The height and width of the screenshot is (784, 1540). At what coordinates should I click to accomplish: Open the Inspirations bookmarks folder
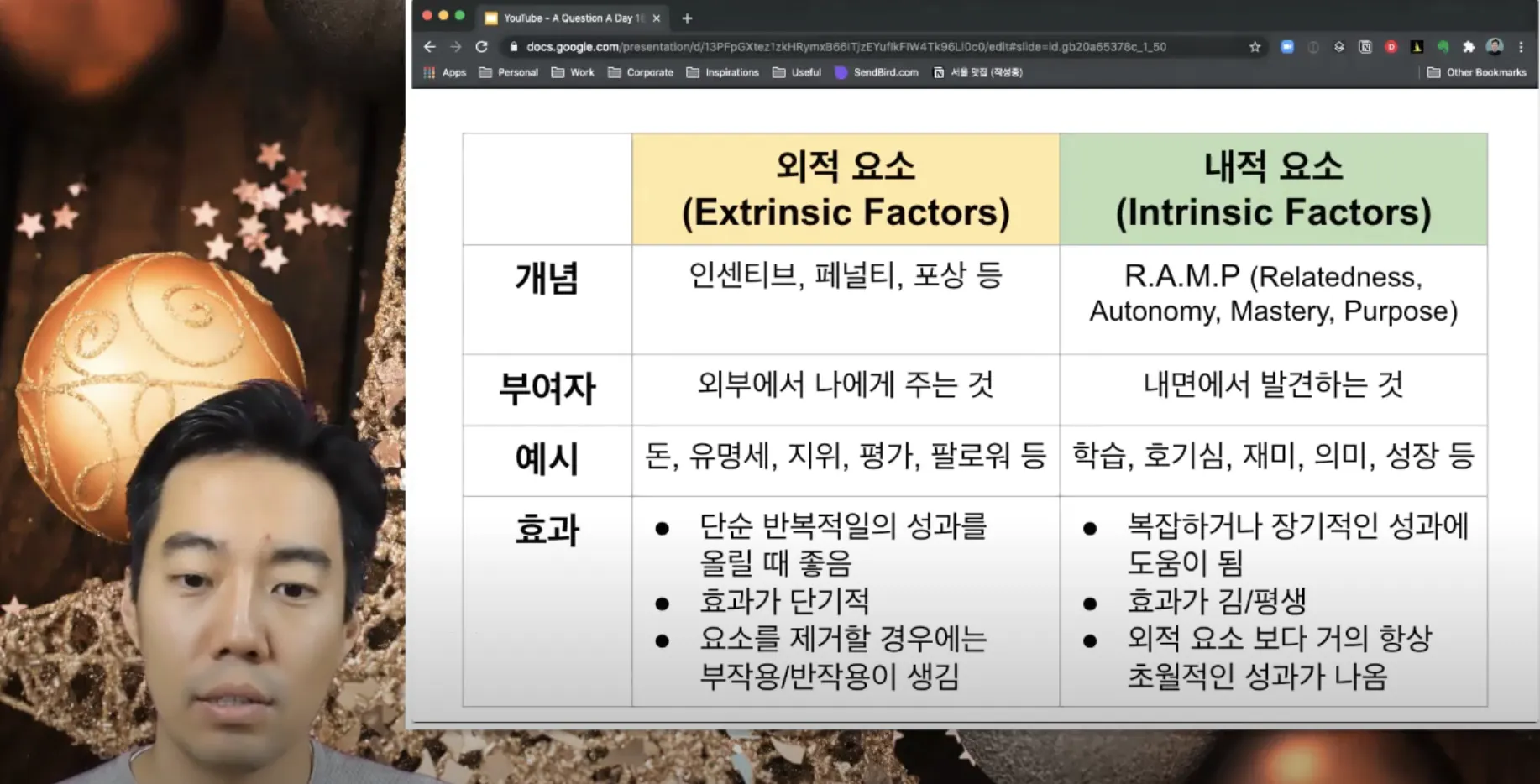pyautogui.click(x=723, y=72)
